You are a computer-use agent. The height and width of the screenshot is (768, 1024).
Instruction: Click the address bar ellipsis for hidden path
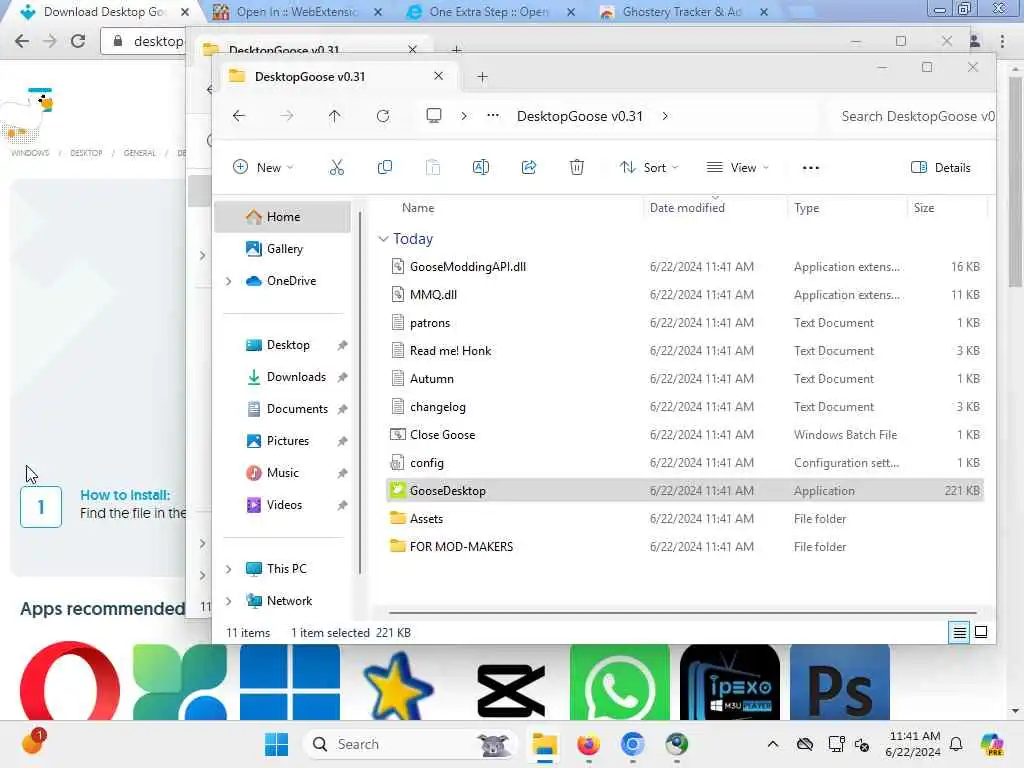[493, 116]
